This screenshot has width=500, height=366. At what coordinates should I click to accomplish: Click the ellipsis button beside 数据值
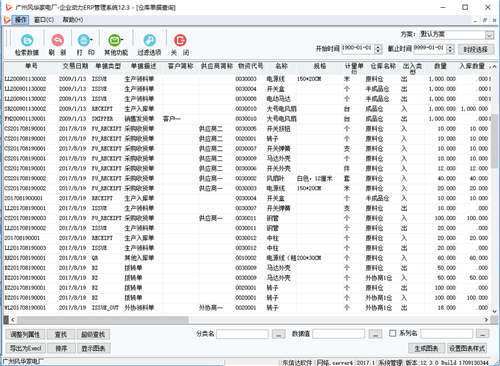coord(375,334)
